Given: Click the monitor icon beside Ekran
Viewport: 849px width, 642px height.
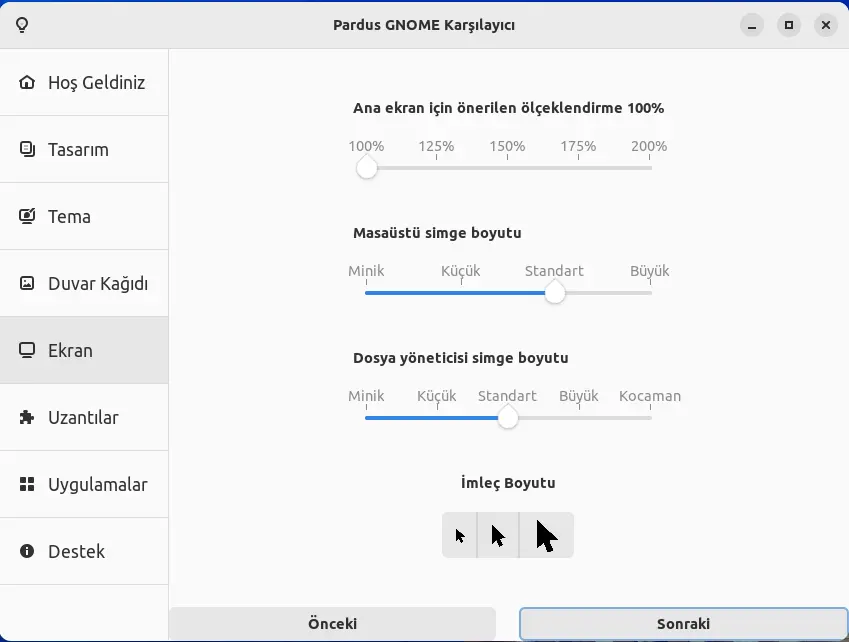Looking at the screenshot, I should [27, 350].
